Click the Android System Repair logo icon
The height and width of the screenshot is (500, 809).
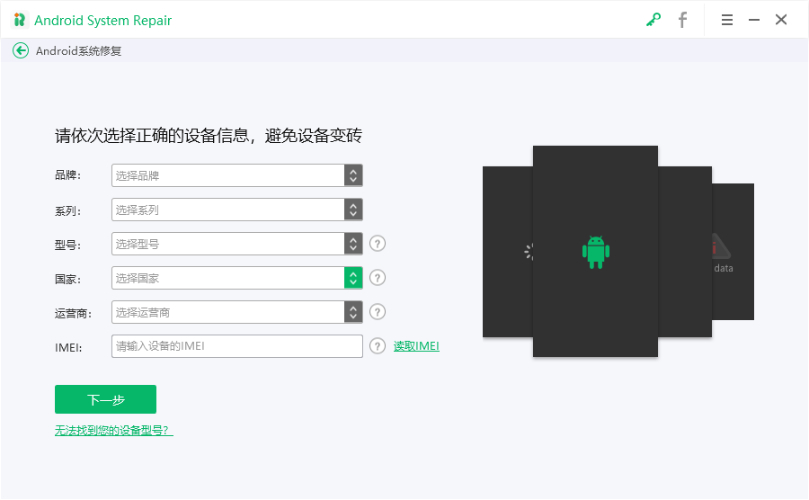(x=19, y=20)
